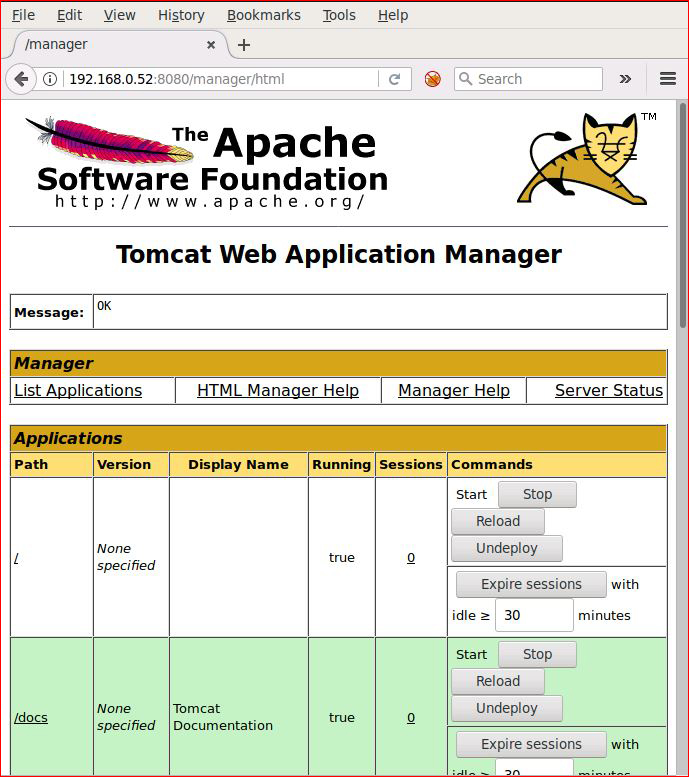This screenshot has width=689, height=777.
Task: Open the Bookmarks menu
Action: (x=264, y=15)
